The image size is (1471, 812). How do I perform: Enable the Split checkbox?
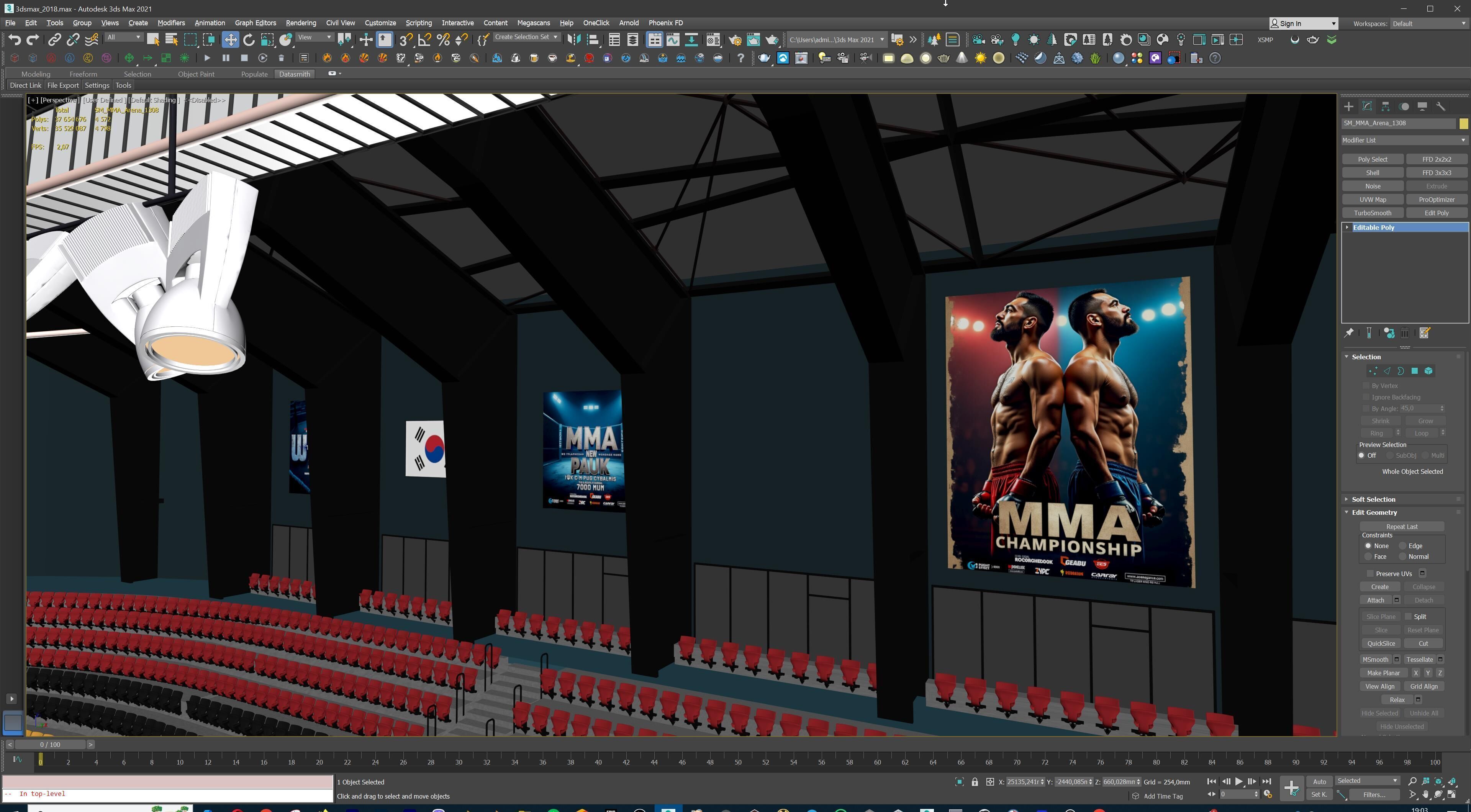tap(1409, 617)
